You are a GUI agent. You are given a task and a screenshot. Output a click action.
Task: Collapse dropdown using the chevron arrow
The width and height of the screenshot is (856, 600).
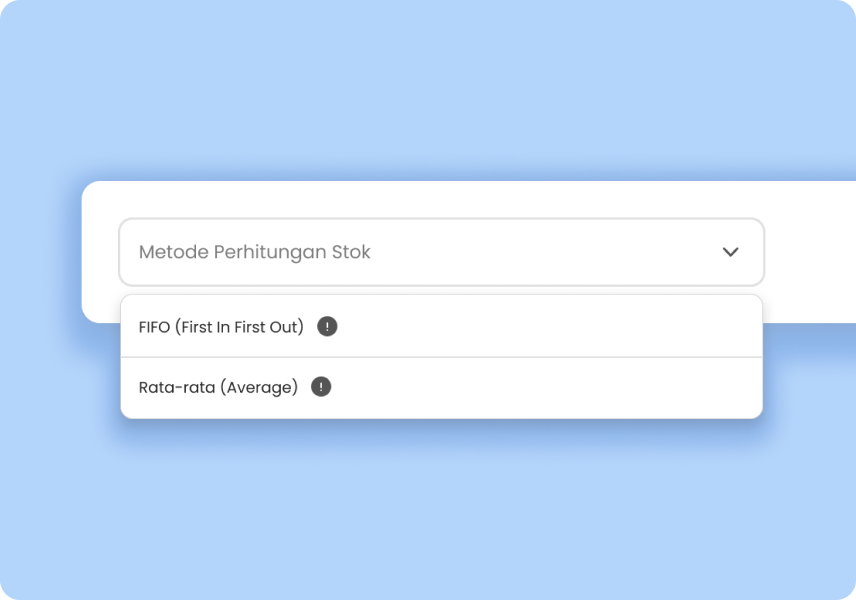click(x=730, y=252)
